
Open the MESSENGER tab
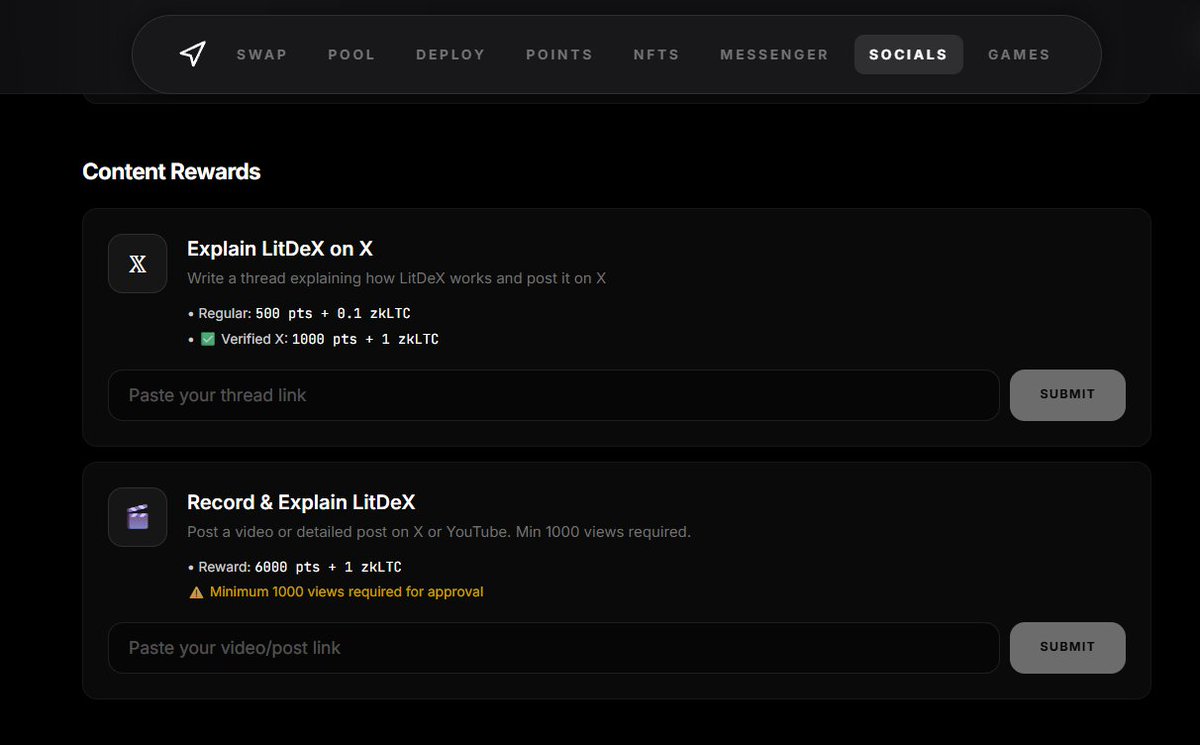click(775, 55)
